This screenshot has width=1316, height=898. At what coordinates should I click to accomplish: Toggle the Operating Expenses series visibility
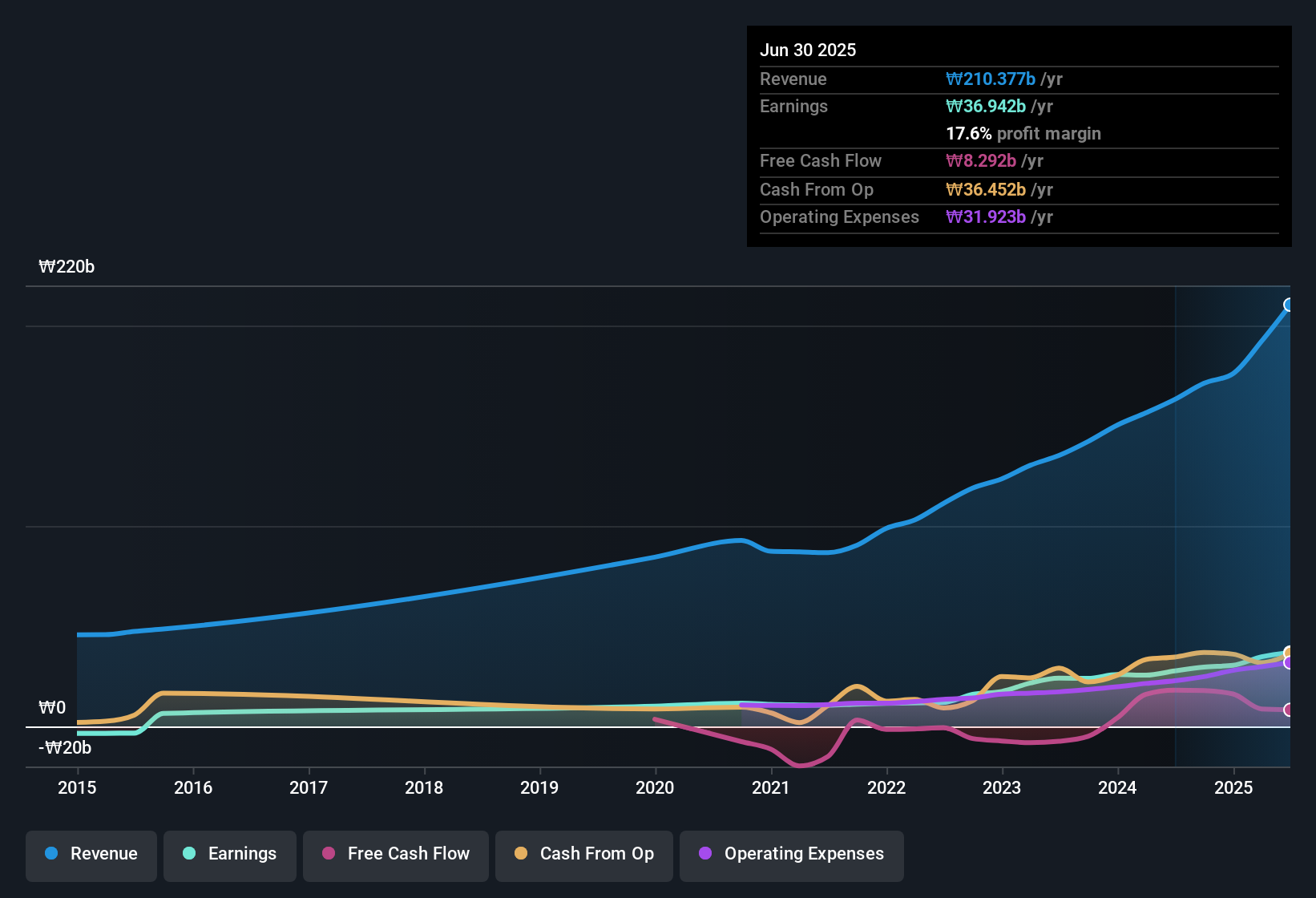pos(791,854)
